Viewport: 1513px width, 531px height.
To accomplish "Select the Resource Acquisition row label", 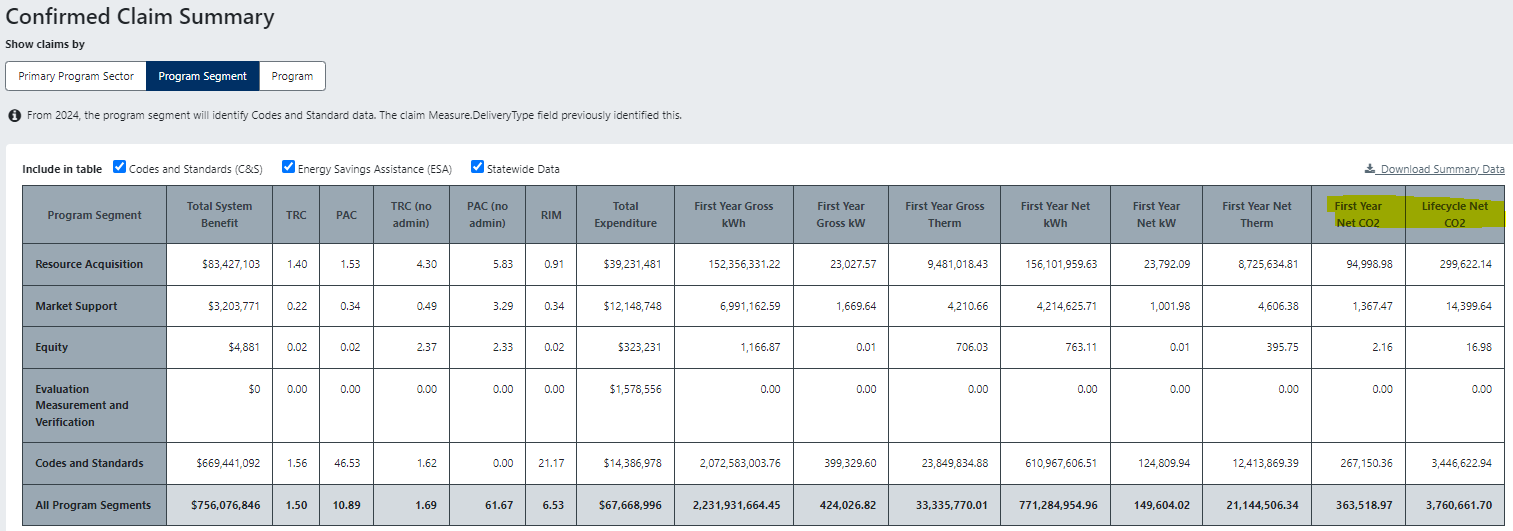I will click(89, 264).
